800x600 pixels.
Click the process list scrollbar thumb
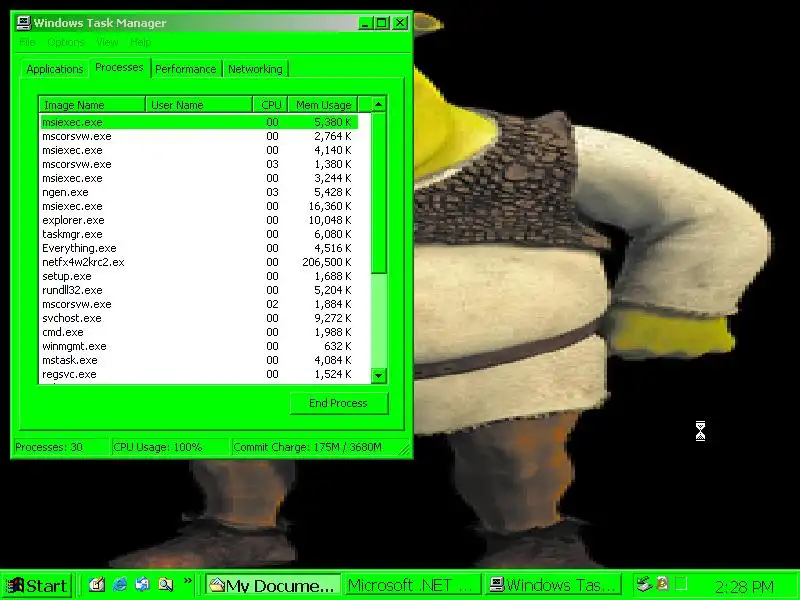[x=378, y=193]
